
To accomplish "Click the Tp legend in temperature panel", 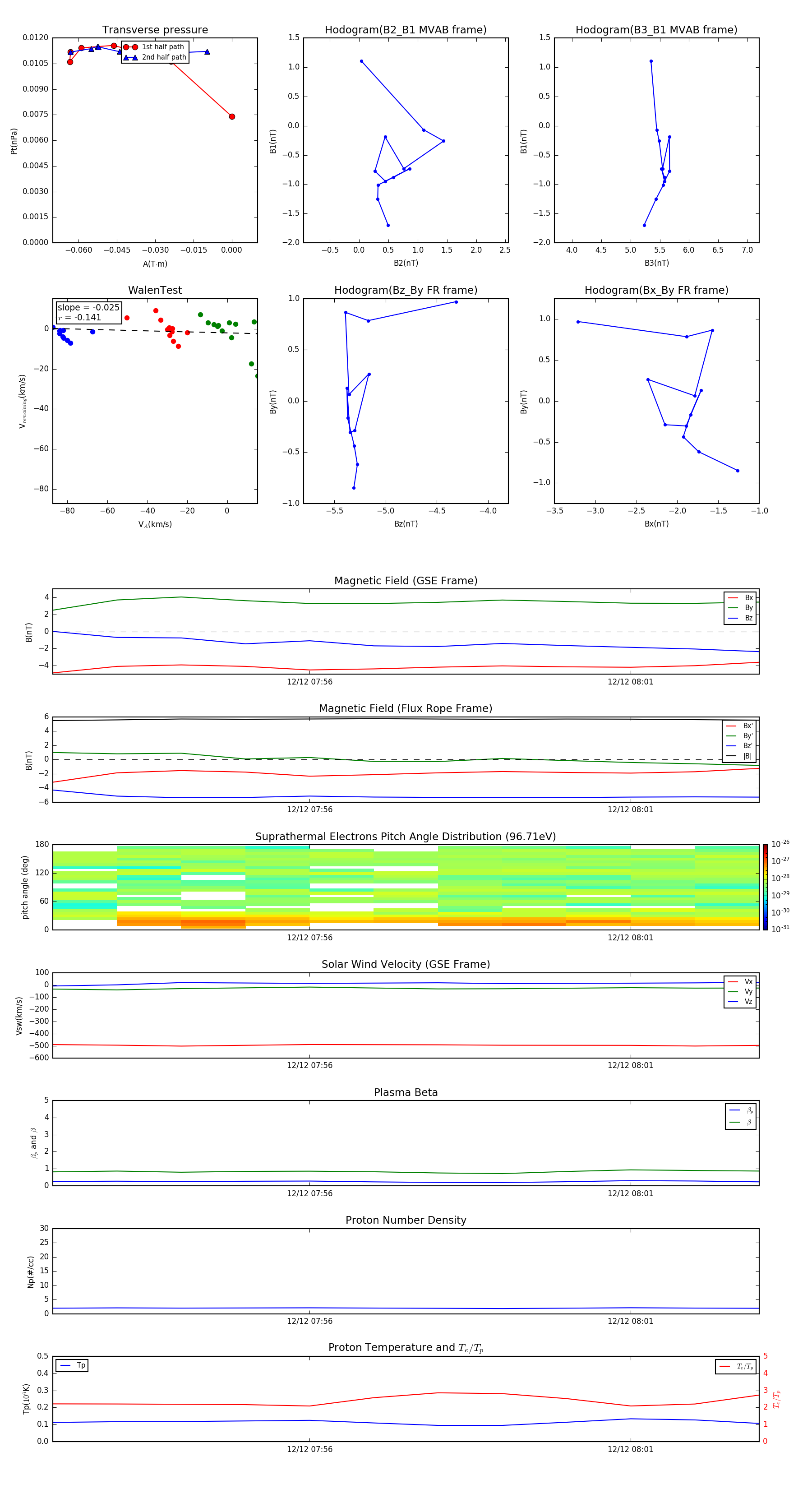I will coord(72,1366).
